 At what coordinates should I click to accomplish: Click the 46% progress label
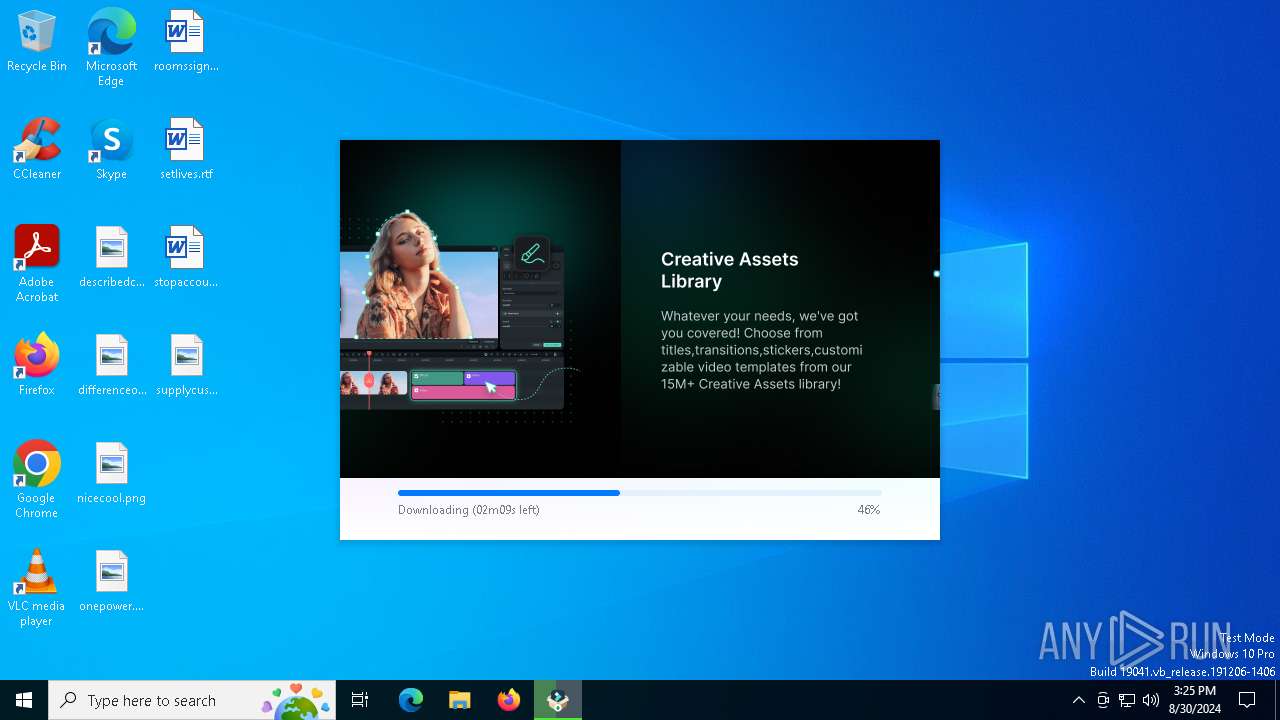coord(868,510)
